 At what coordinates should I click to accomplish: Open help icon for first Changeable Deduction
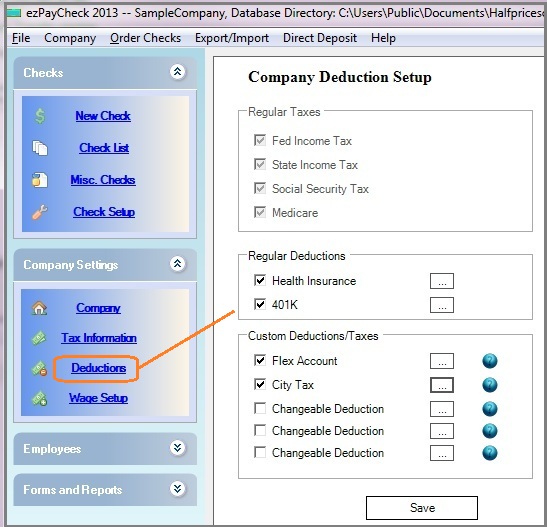[490, 409]
